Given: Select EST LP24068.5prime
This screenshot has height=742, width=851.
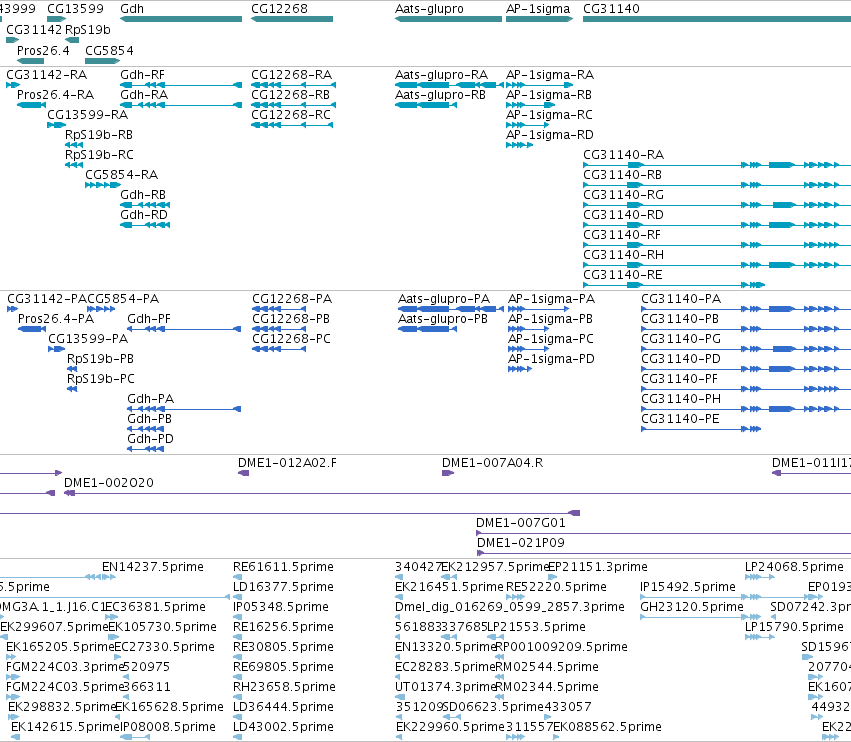Looking at the screenshot, I should click(794, 567).
